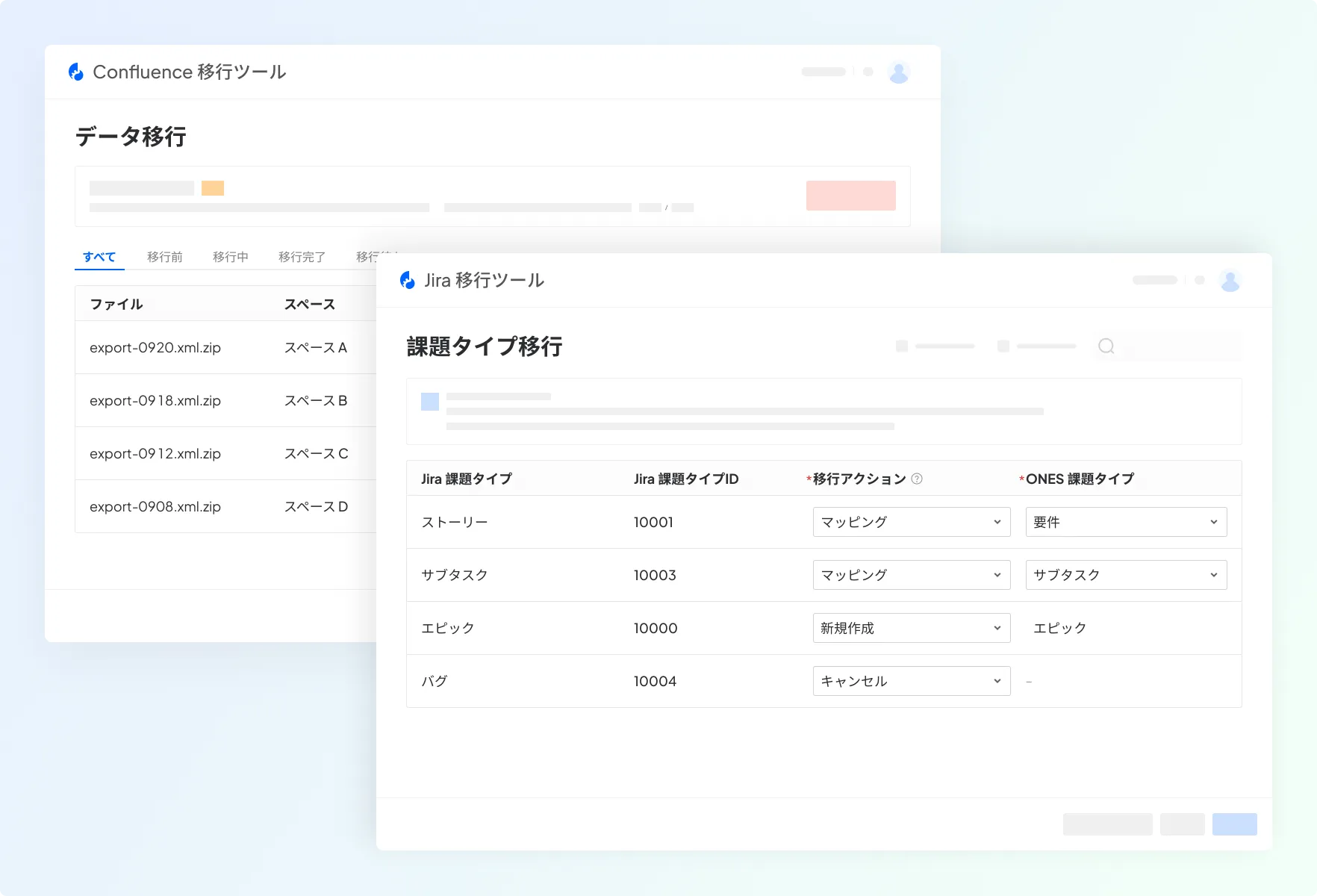This screenshot has width=1317, height=896.
Task: Open the ONES type dropdown showing 要件
Action: pyautogui.click(x=1125, y=522)
